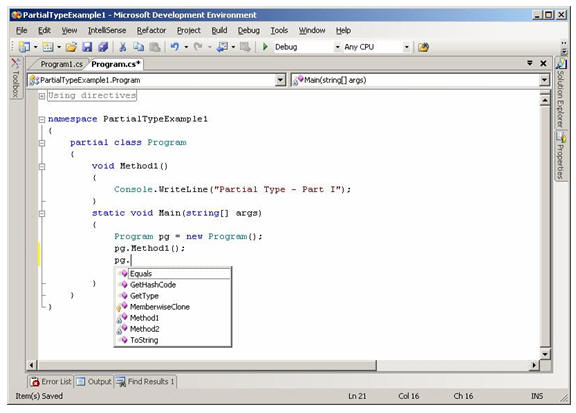Click the Save All icon
Screen dimensions: 576x413
pos(103,47)
